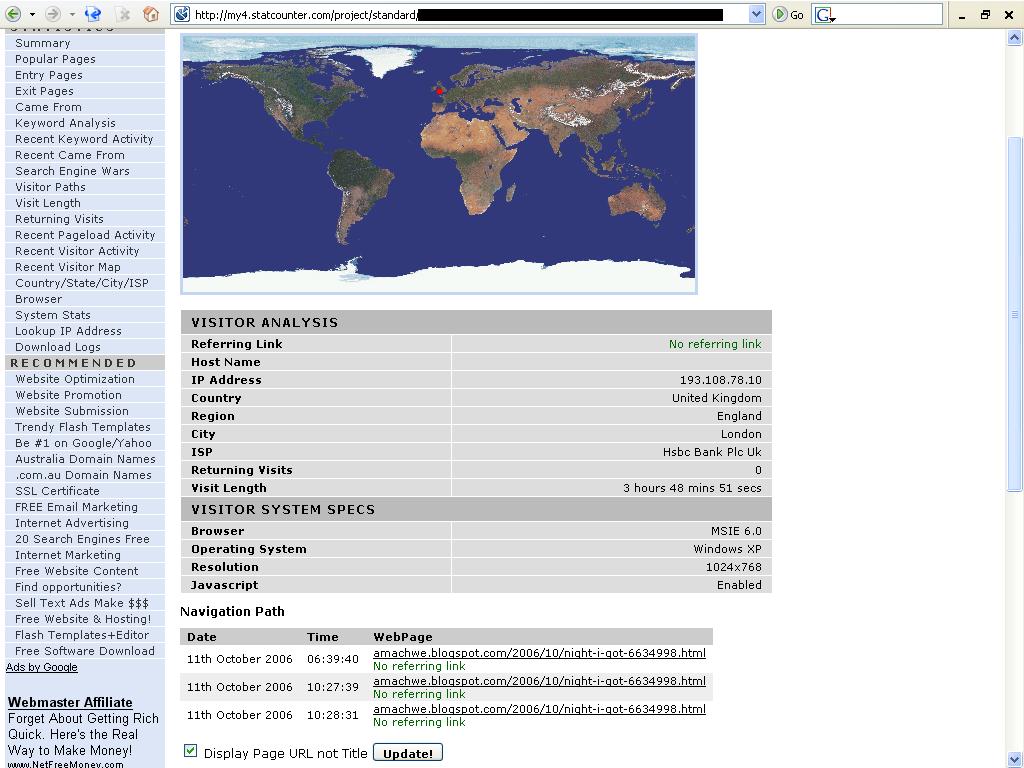Viewport: 1024px width, 768px height.
Task: Open Recent Visitor Activity
Action: (77, 251)
